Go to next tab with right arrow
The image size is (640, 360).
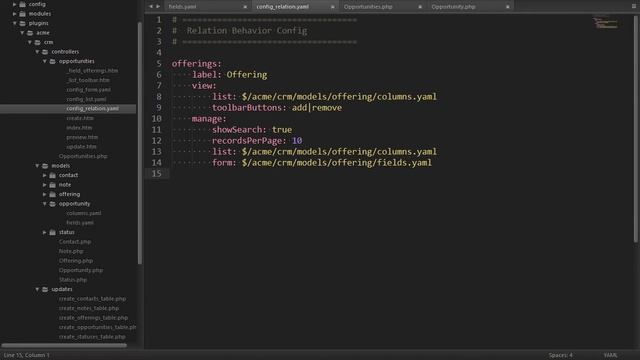click(158, 7)
